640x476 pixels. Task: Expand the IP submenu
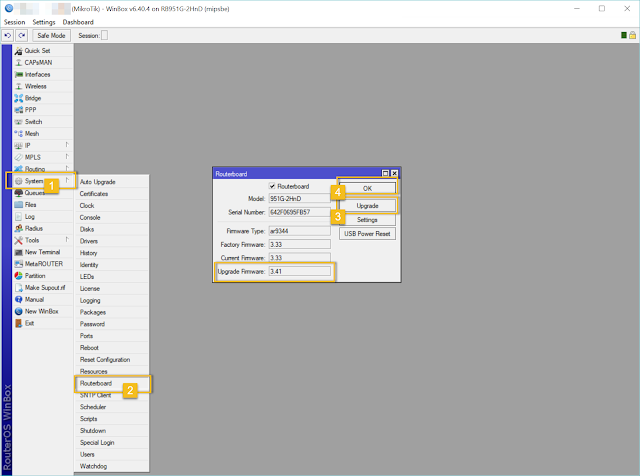[x=43, y=145]
